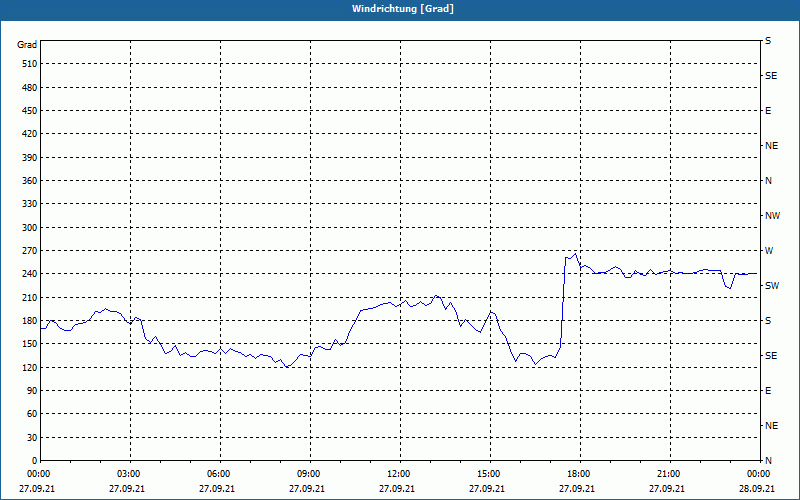Select the 27.09.21 date beneath 18:00
The image size is (800, 500).
(577, 489)
